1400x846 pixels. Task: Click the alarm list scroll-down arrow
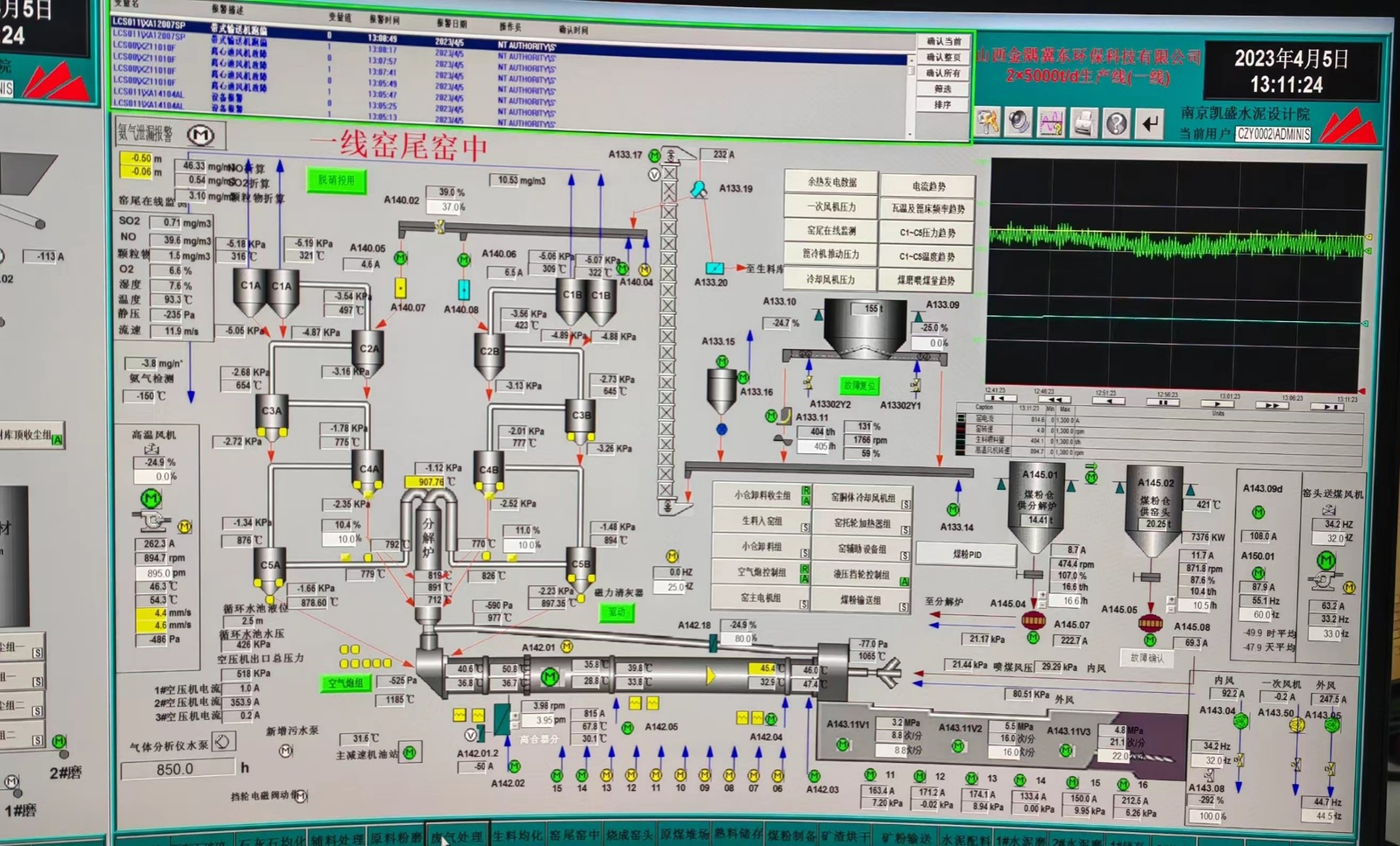909,134
